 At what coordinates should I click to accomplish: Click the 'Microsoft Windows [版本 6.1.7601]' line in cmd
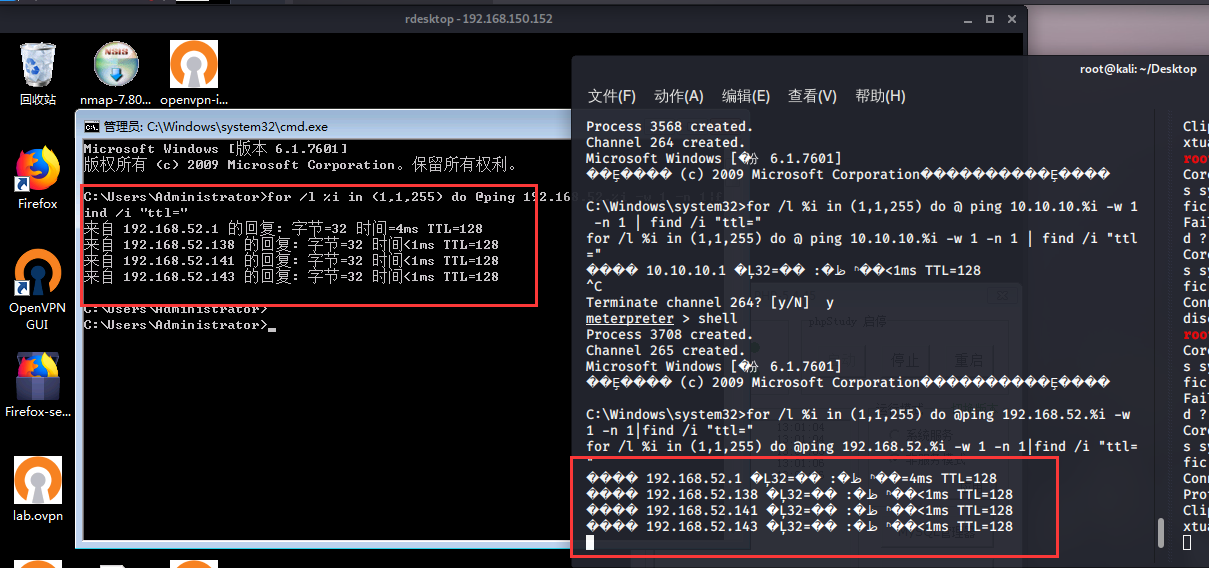click(217, 149)
